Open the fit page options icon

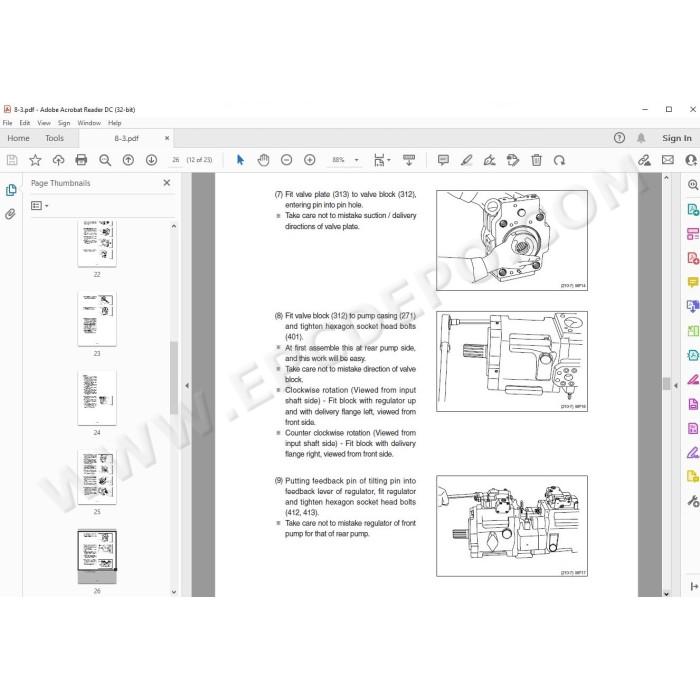pos(381,160)
